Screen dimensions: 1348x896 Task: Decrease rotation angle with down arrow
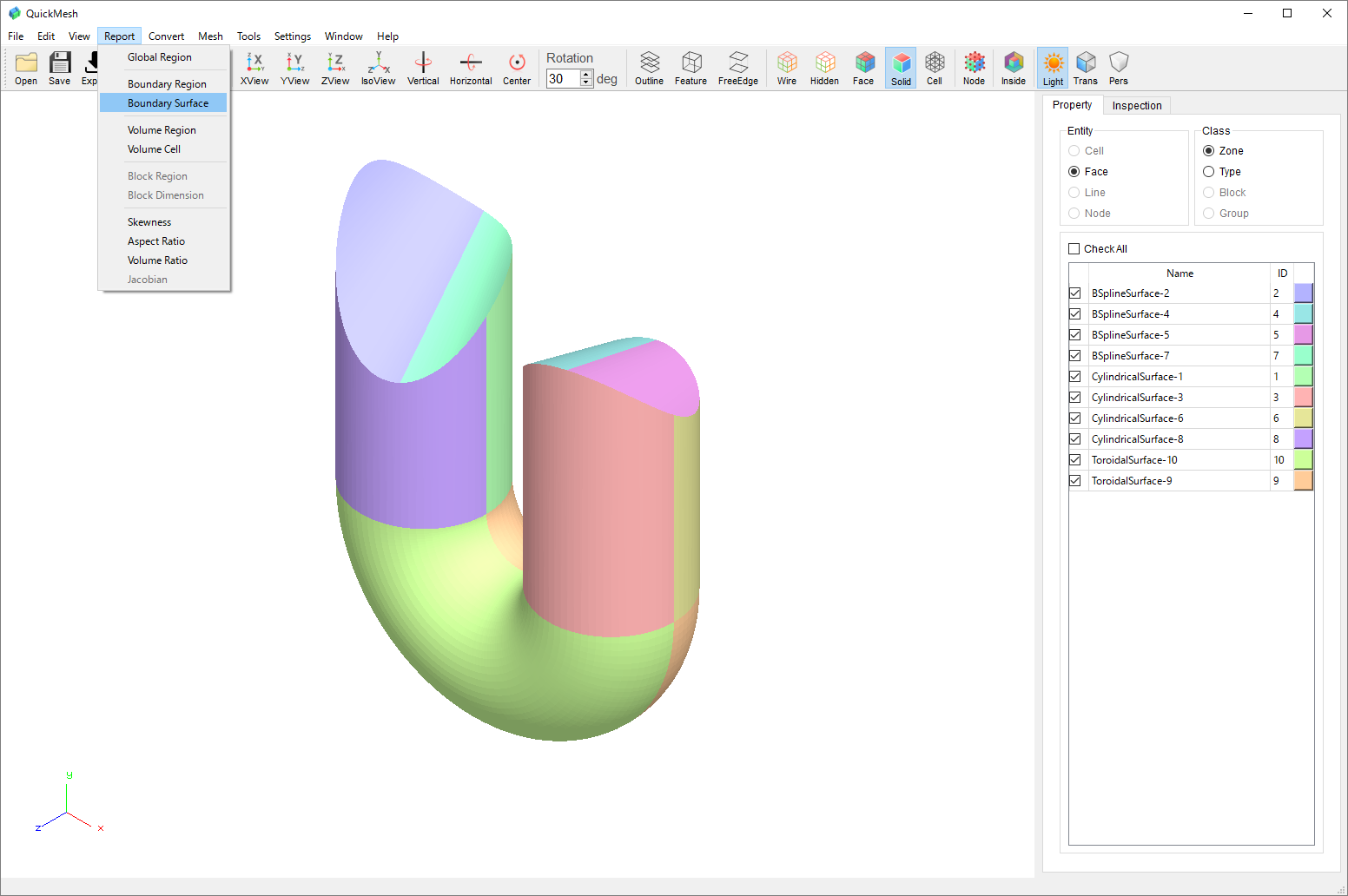[x=586, y=83]
